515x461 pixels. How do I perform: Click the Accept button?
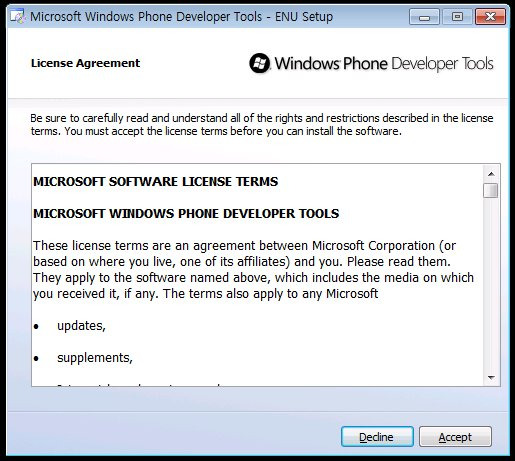[455, 437]
